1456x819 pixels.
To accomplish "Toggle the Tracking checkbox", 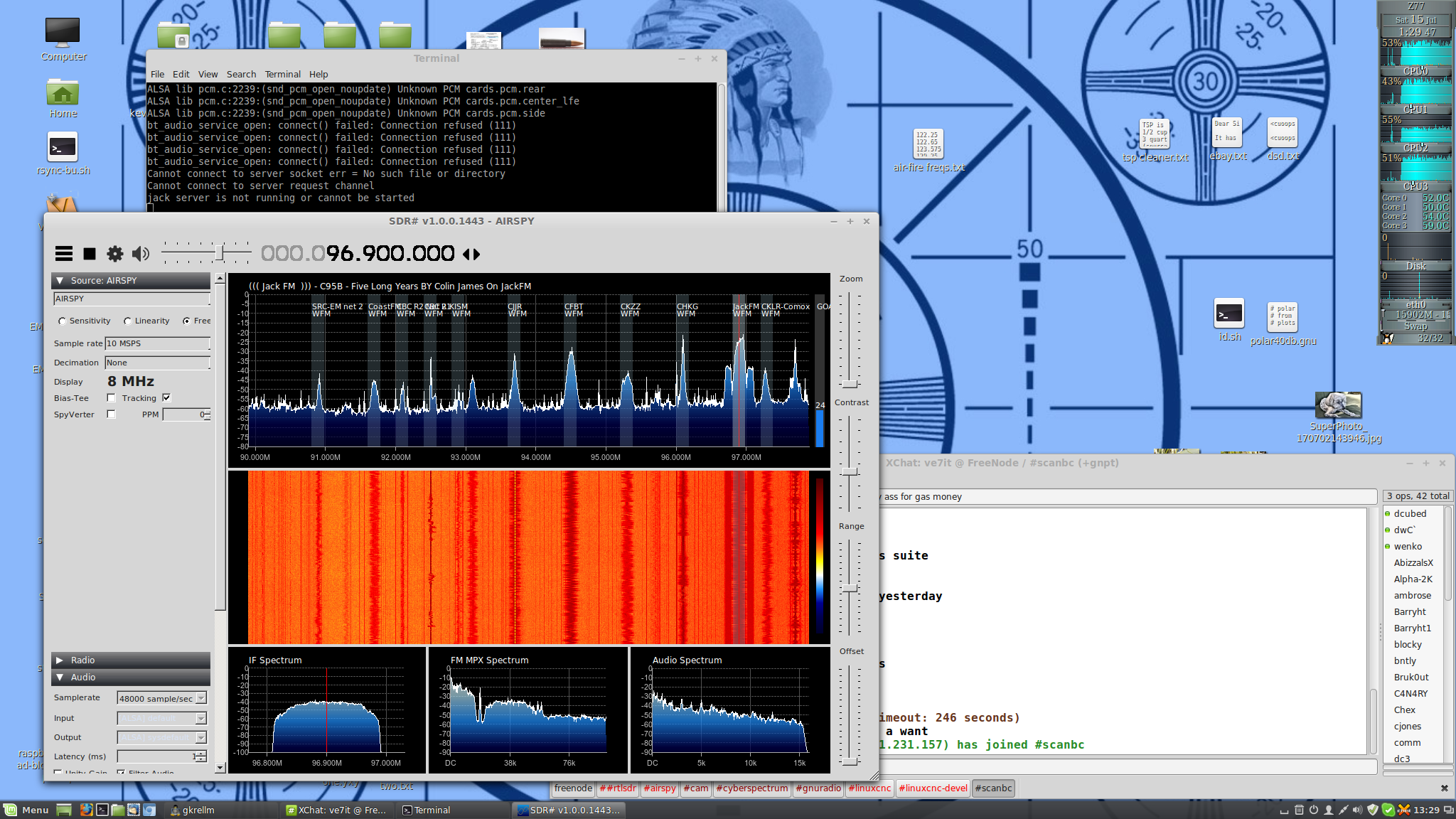I will (166, 398).
